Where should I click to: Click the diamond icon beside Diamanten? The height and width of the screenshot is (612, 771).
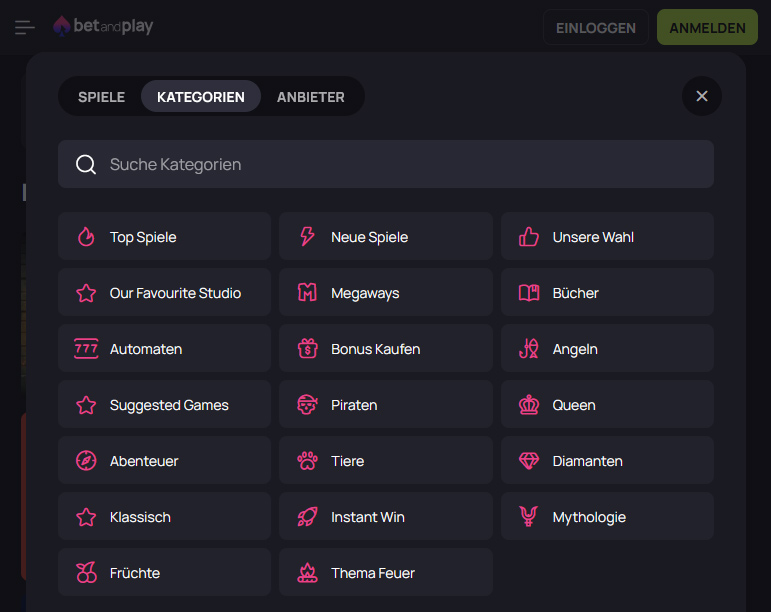[529, 461]
